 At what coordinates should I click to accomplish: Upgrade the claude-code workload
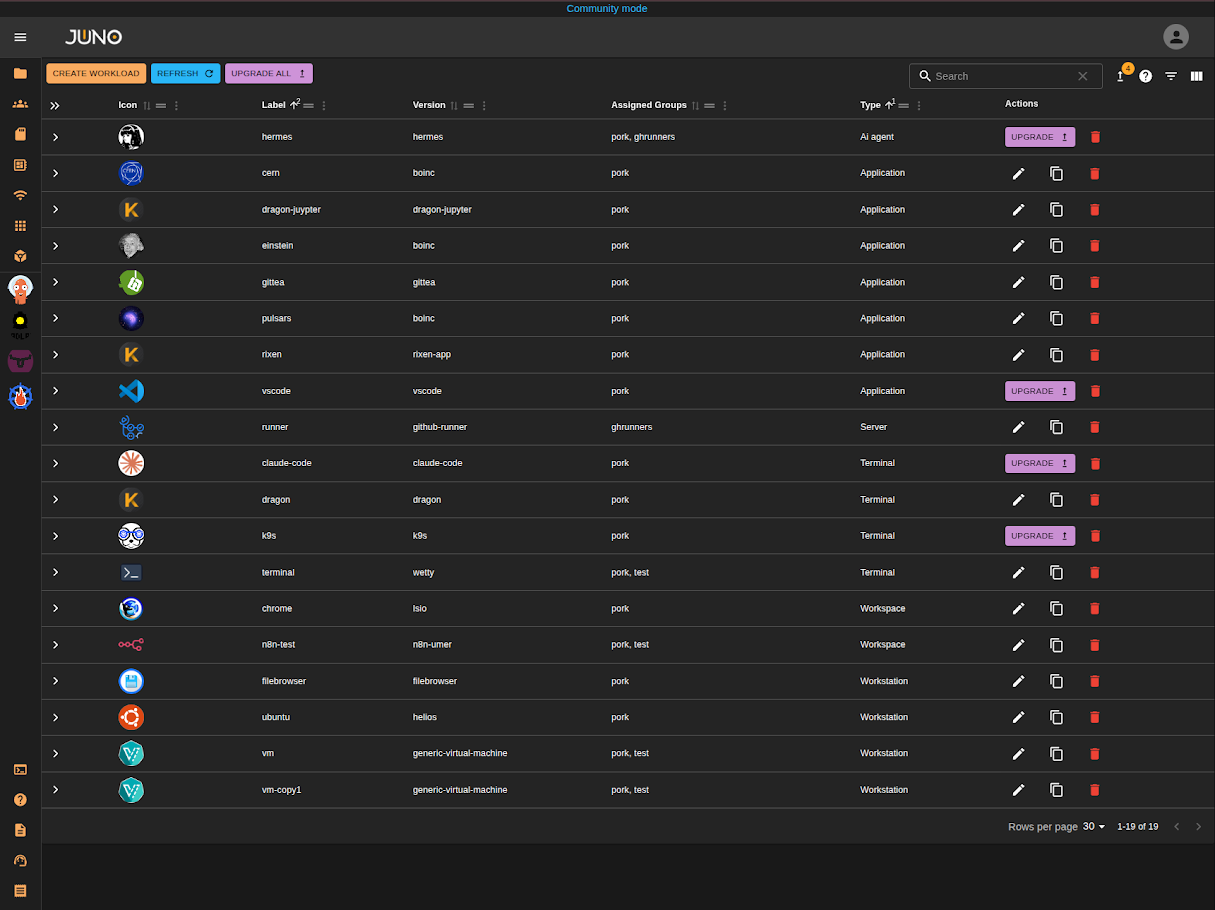pos(1040,463)
